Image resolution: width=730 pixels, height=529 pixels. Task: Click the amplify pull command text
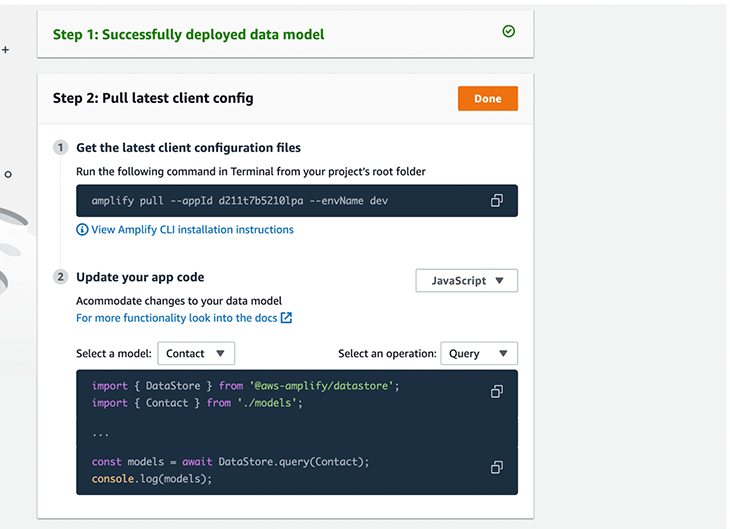(240, 201)
